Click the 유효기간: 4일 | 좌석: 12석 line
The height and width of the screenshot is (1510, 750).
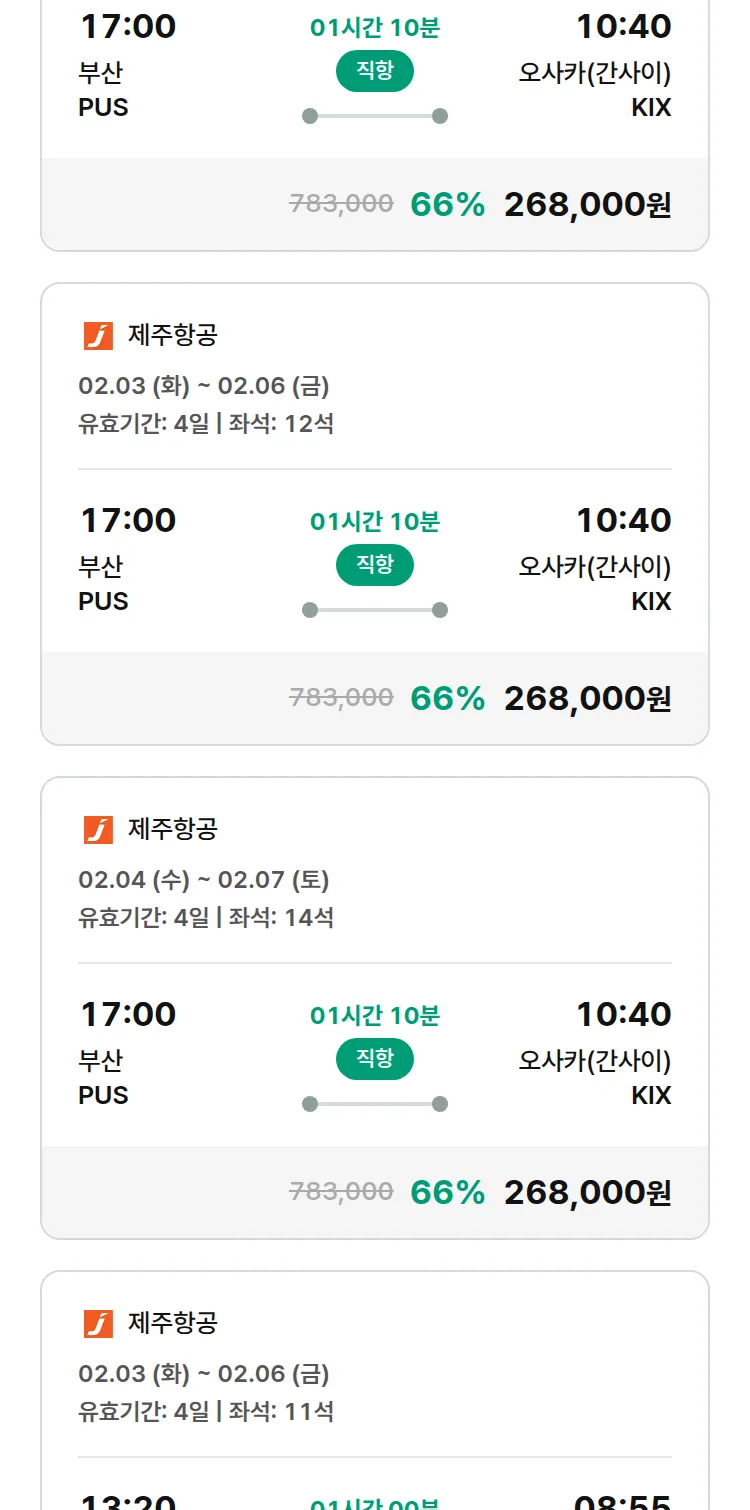click(206, 424)
